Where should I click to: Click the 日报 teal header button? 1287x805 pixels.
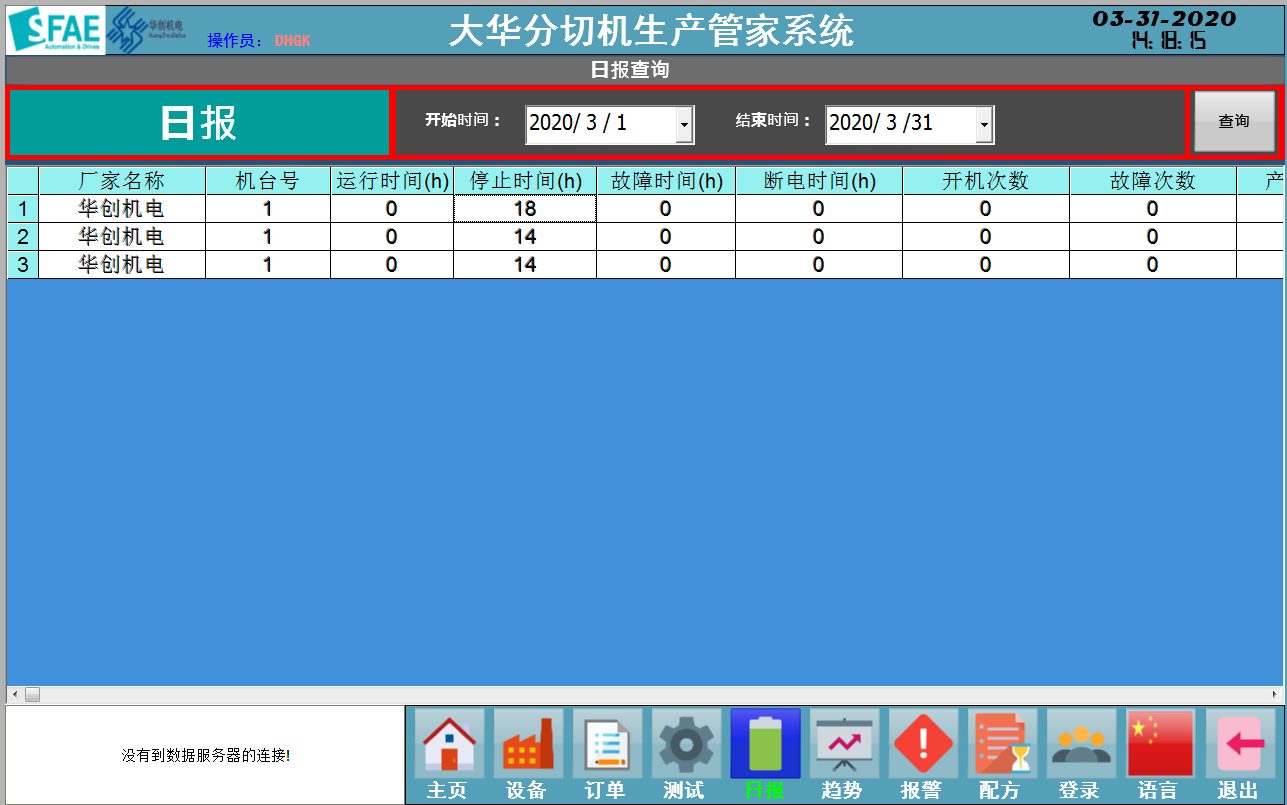pos(199,123)
